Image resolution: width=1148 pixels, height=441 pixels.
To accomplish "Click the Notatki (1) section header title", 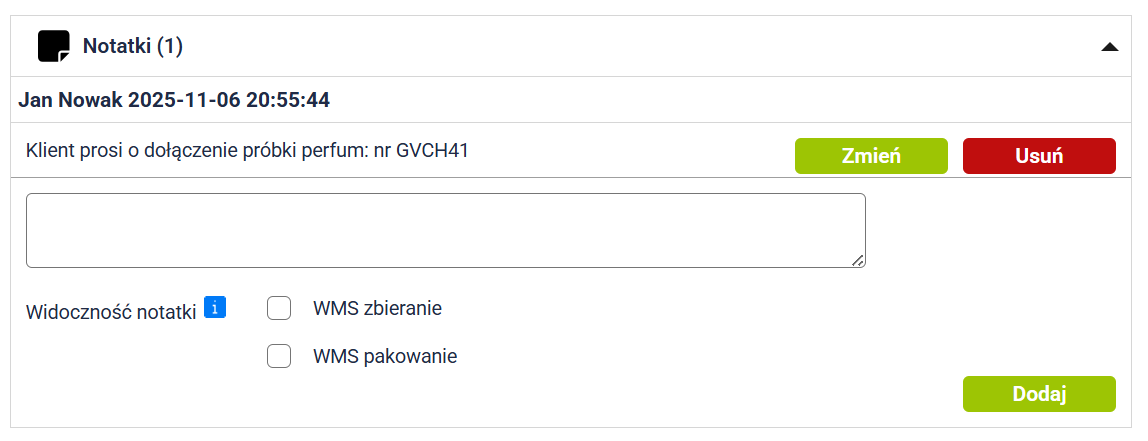I will pyautogui.click(x=132, y=46).
